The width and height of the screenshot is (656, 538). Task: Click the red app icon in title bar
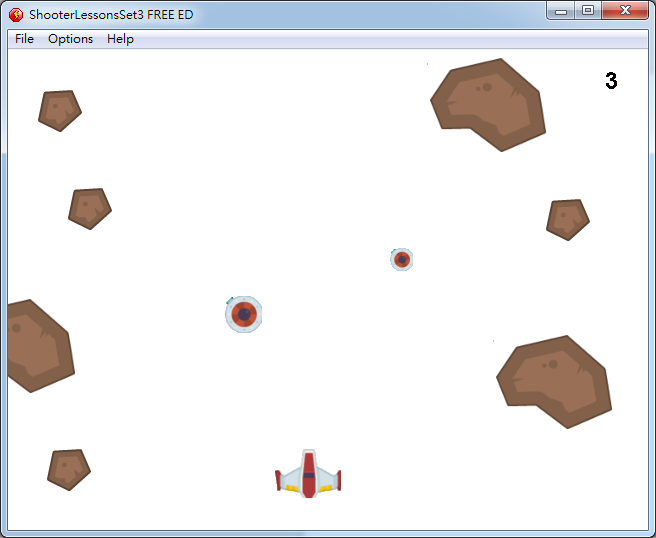coord(16,14)
